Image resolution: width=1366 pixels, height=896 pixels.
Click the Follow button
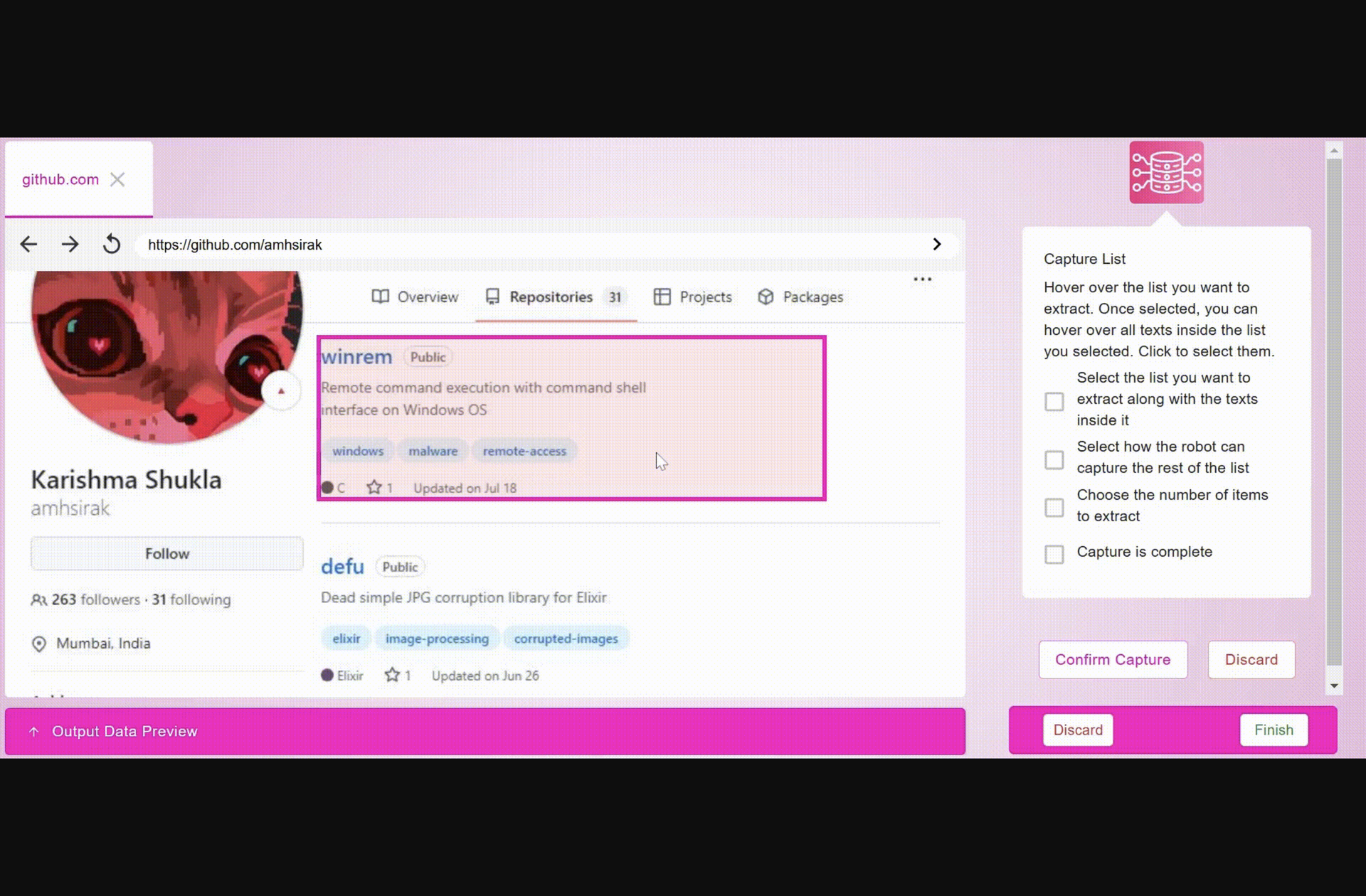(x=167, y=553)
